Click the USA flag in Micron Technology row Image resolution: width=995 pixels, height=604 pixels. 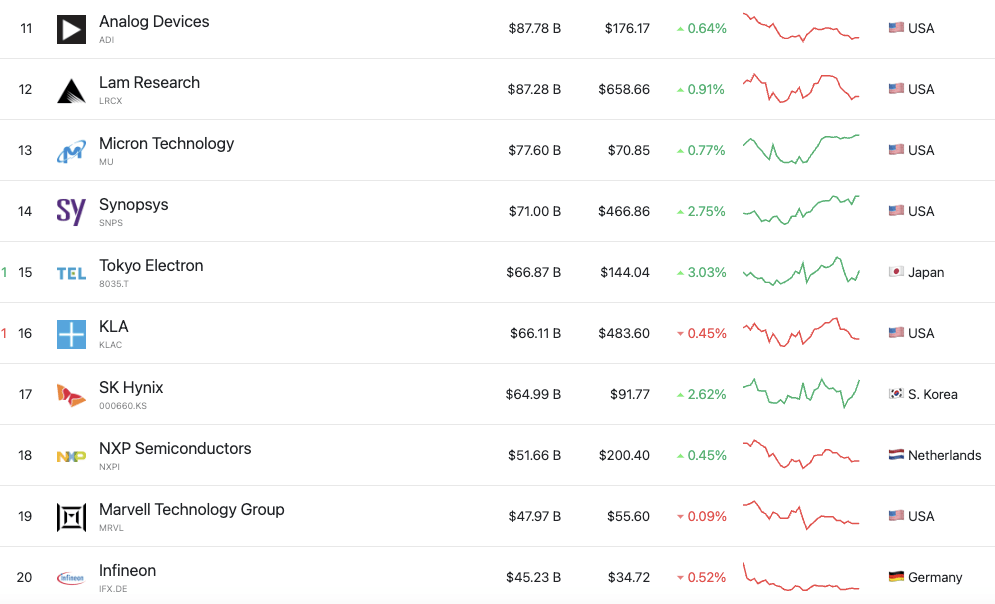coord(896,149)
